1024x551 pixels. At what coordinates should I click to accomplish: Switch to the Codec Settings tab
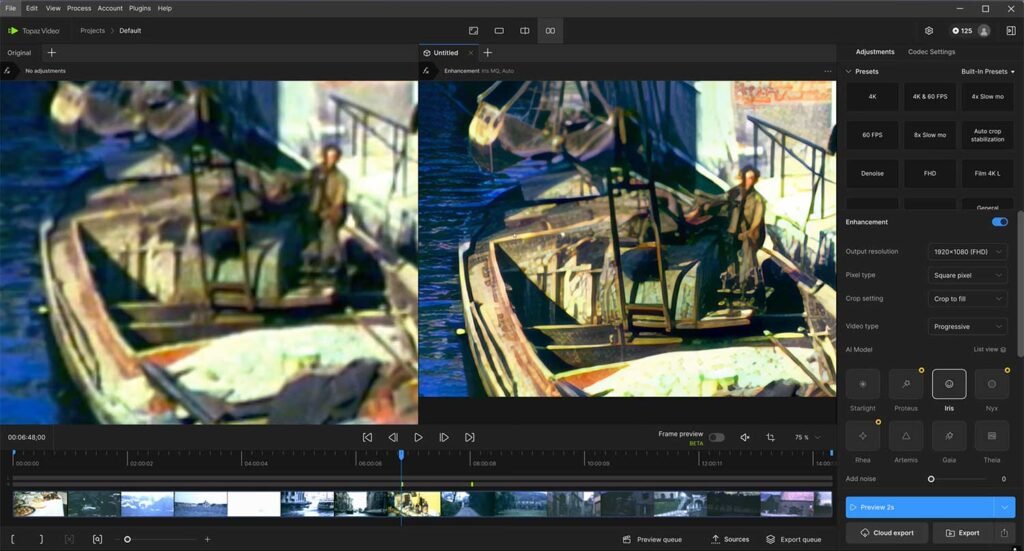pos(931,52)
